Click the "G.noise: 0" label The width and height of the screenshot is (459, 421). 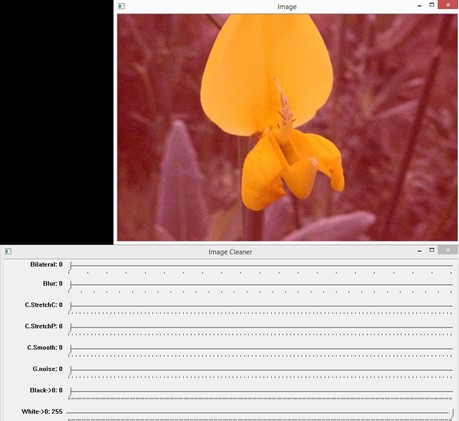coord(47,369)
